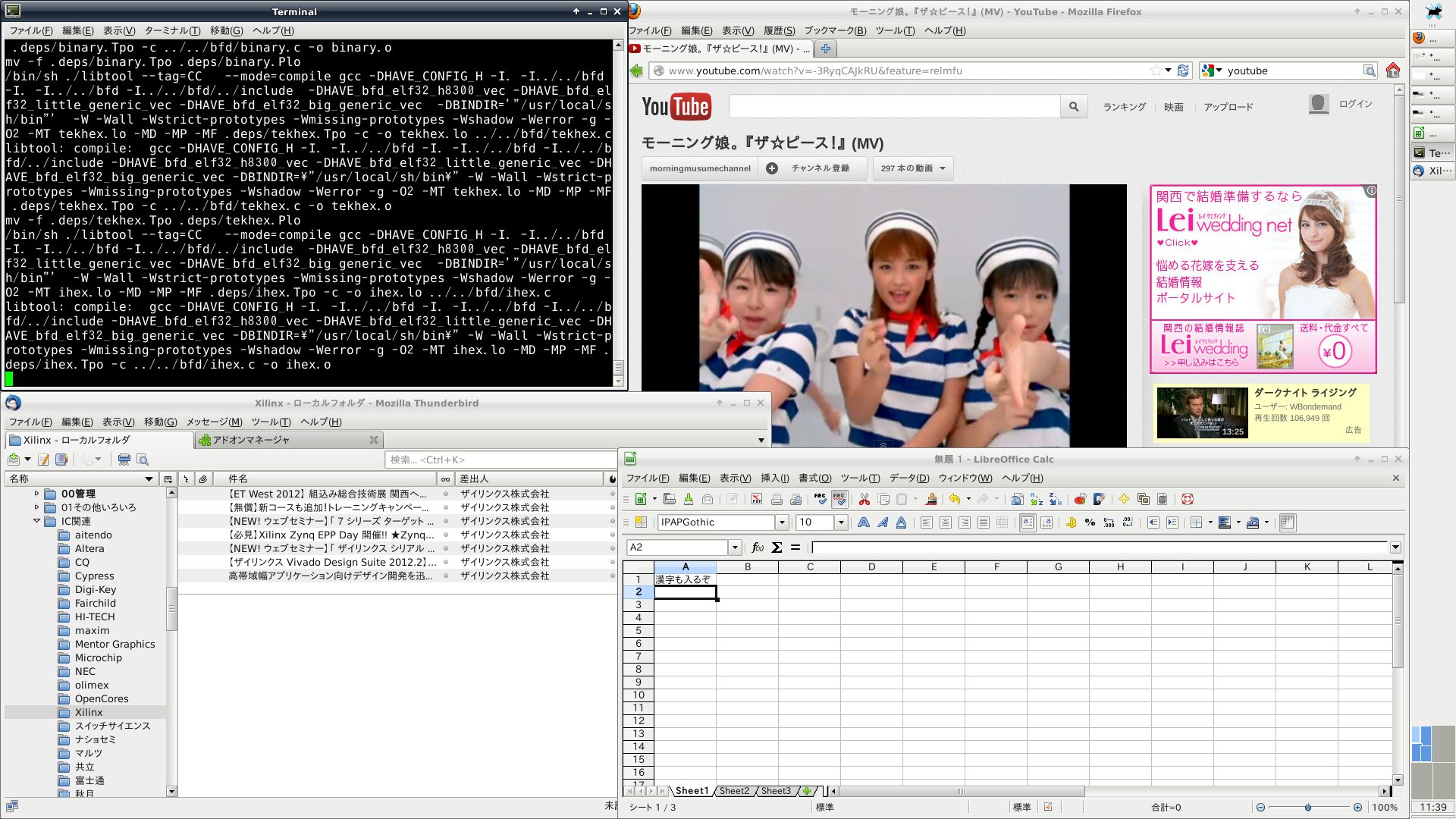Click the Percent number format icon

tap(1090, 522)
